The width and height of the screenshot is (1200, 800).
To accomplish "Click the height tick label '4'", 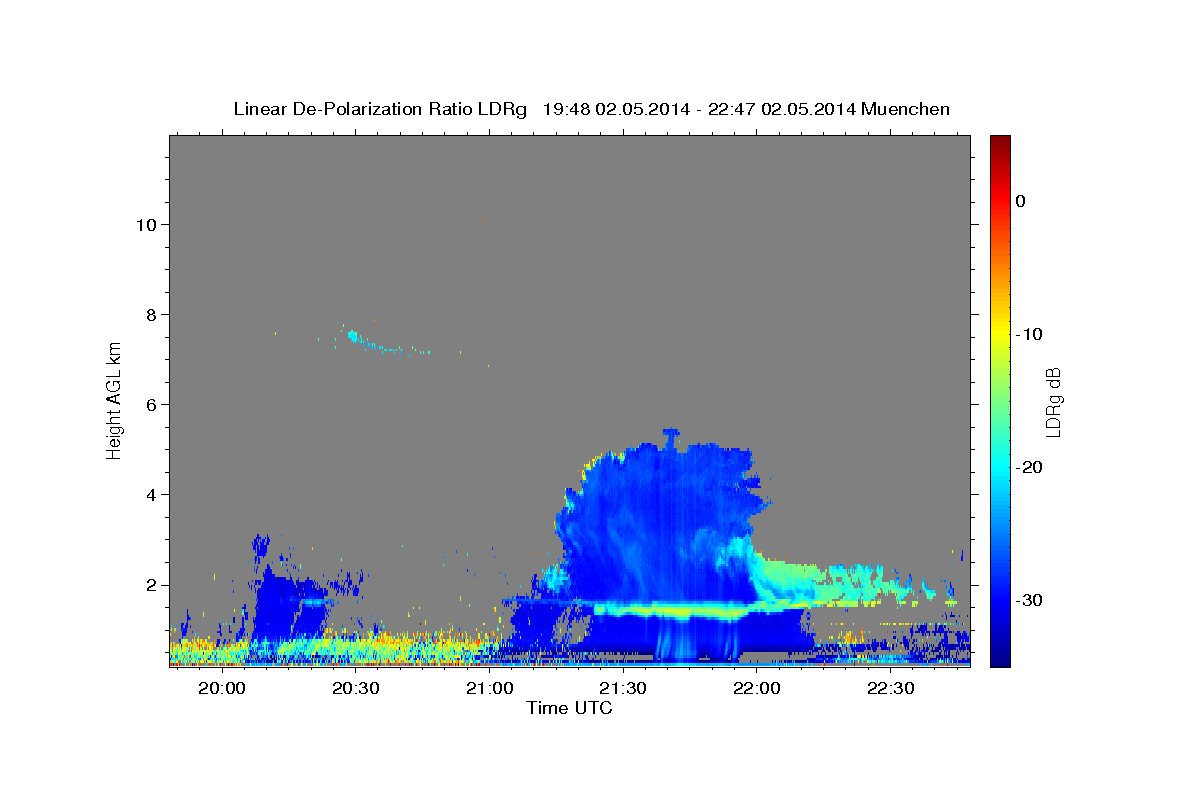I will coord(150,494).
